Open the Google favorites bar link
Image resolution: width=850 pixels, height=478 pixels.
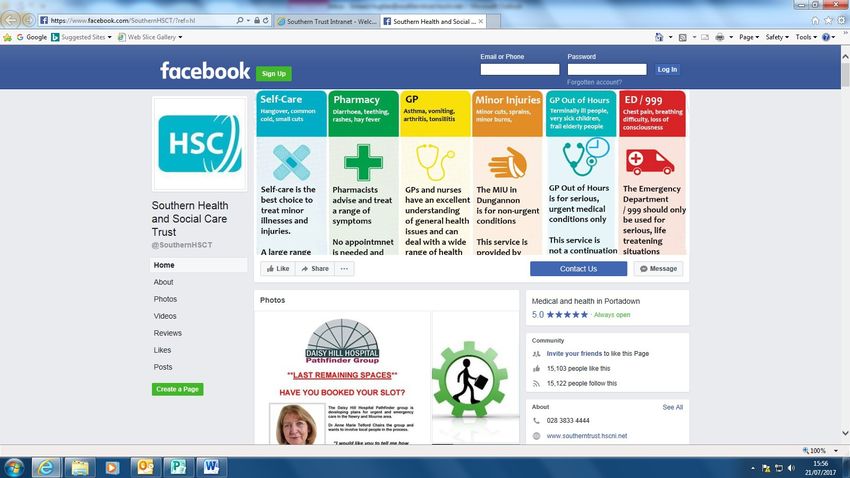click(x=31, y=37)
